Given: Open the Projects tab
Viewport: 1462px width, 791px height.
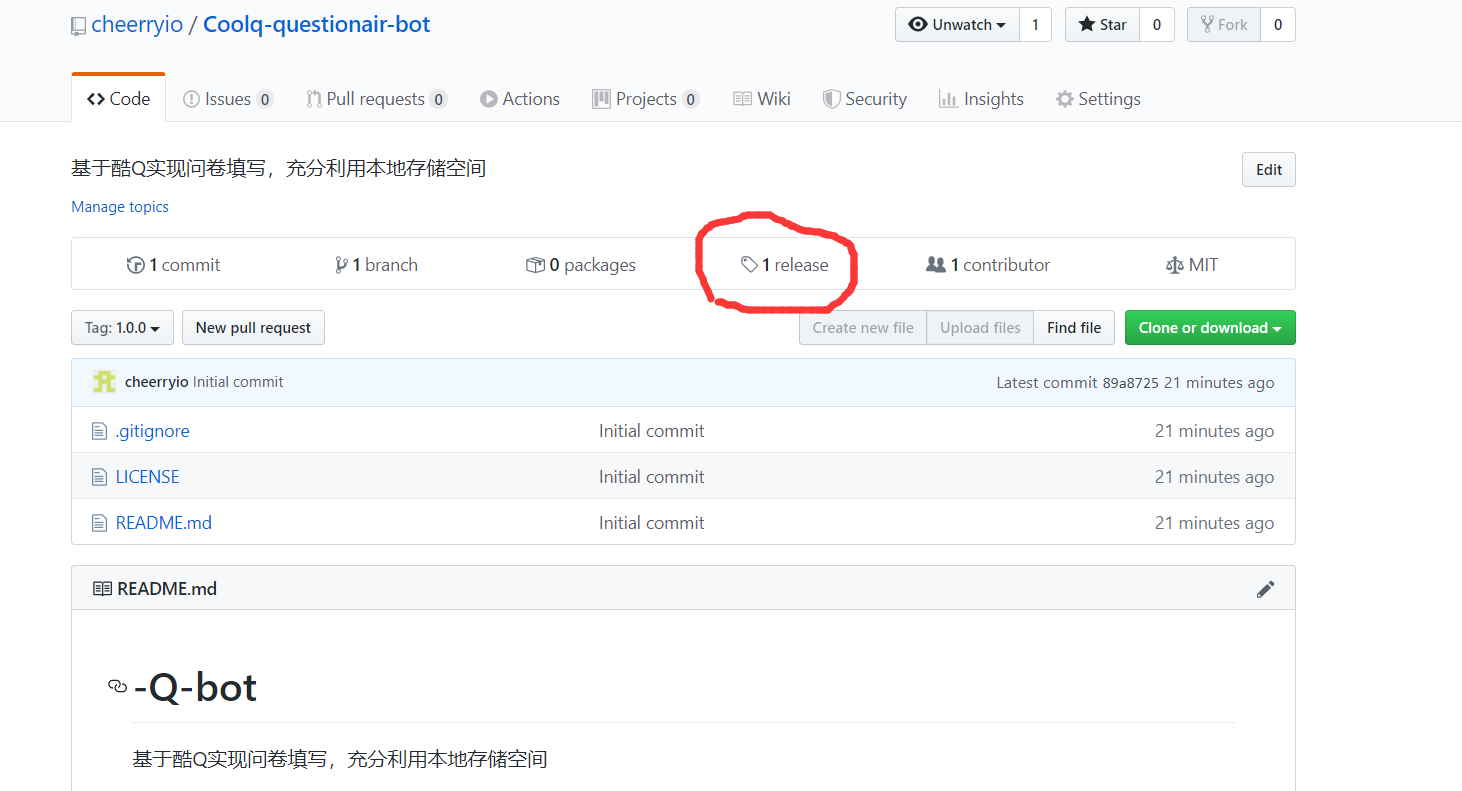Looking at the screenshot, I should pyautogui.click(x=646, y=99).
